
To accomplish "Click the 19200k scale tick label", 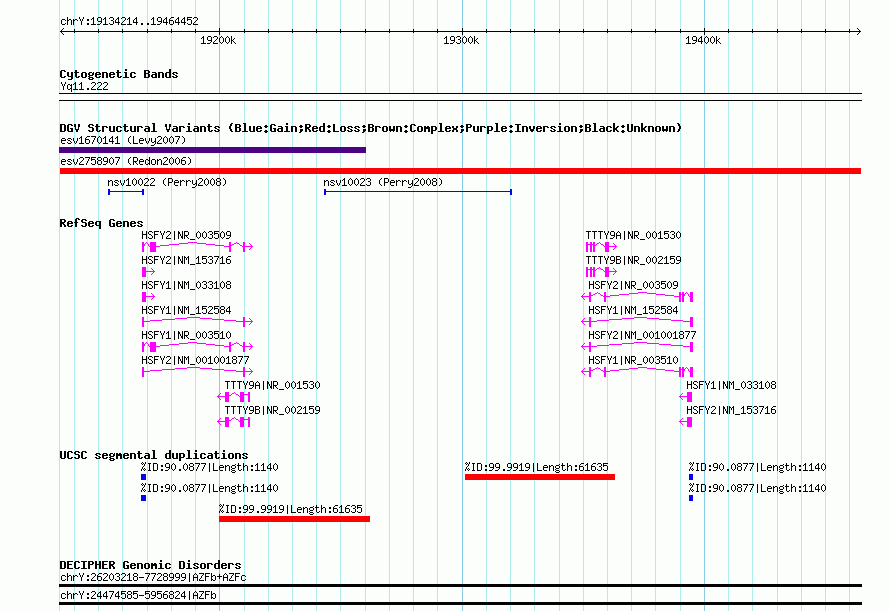I will pos(218,40).
